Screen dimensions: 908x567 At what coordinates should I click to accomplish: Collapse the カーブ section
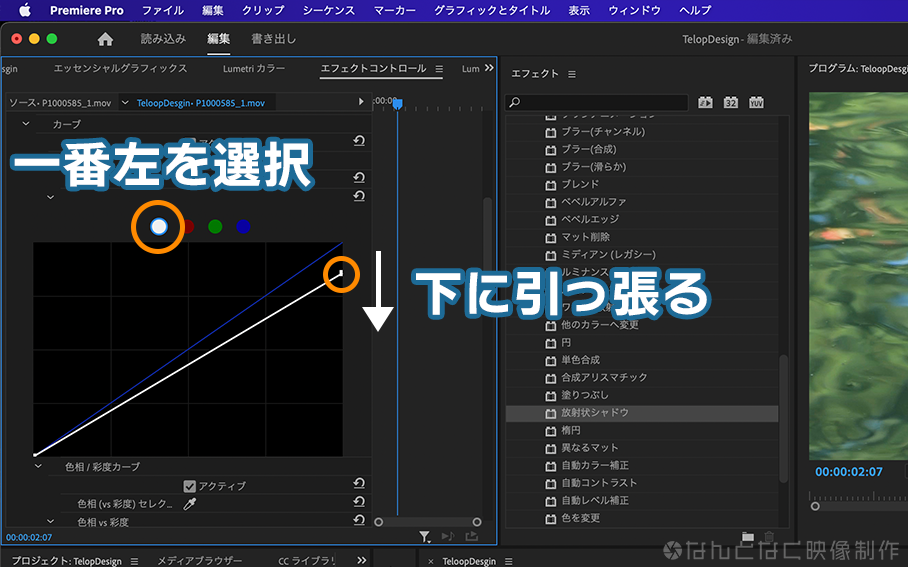point(25,123)
